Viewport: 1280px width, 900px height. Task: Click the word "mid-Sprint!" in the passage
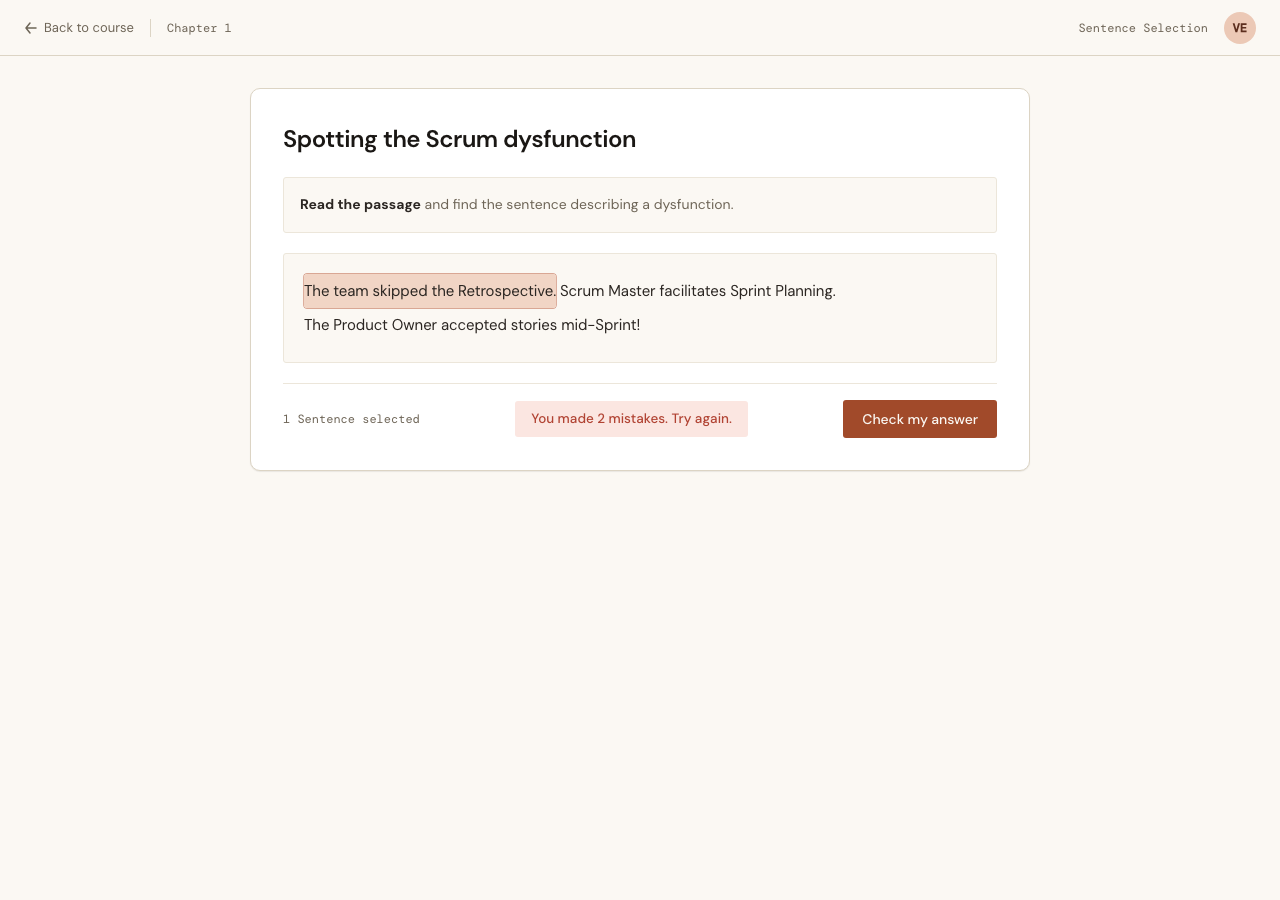(600, 325)
